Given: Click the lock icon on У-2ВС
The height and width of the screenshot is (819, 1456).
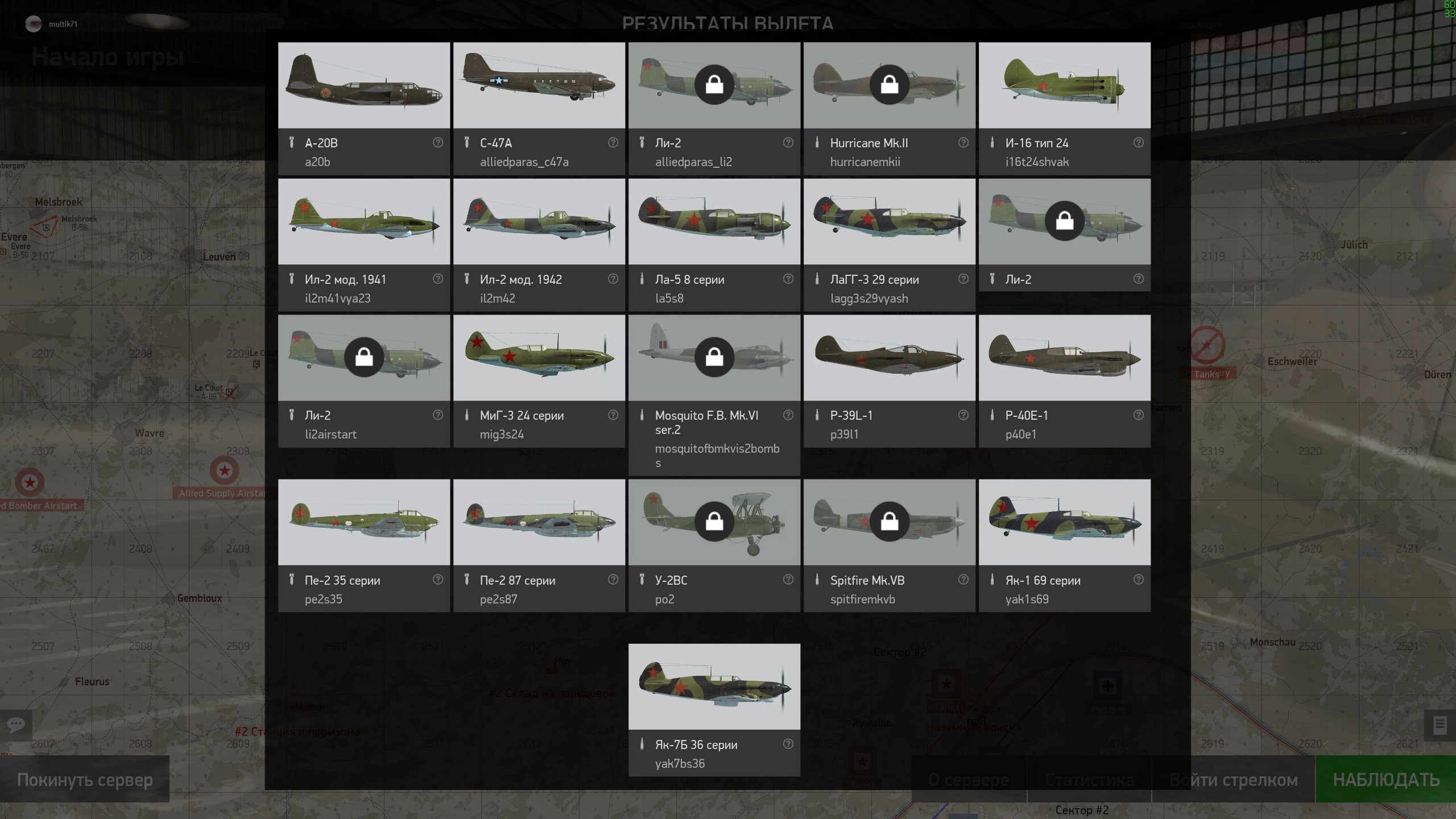Looking at the screenshot, I should coord(714,522).
